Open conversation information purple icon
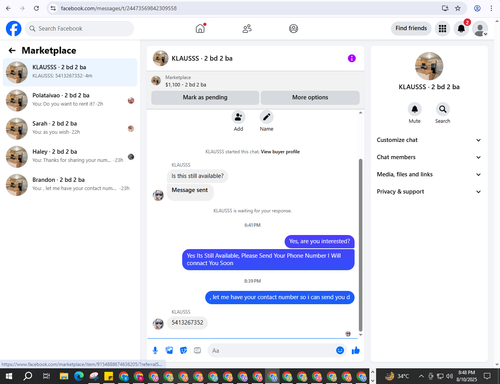Screen dimensions: 500x384 tap(352, 58)
